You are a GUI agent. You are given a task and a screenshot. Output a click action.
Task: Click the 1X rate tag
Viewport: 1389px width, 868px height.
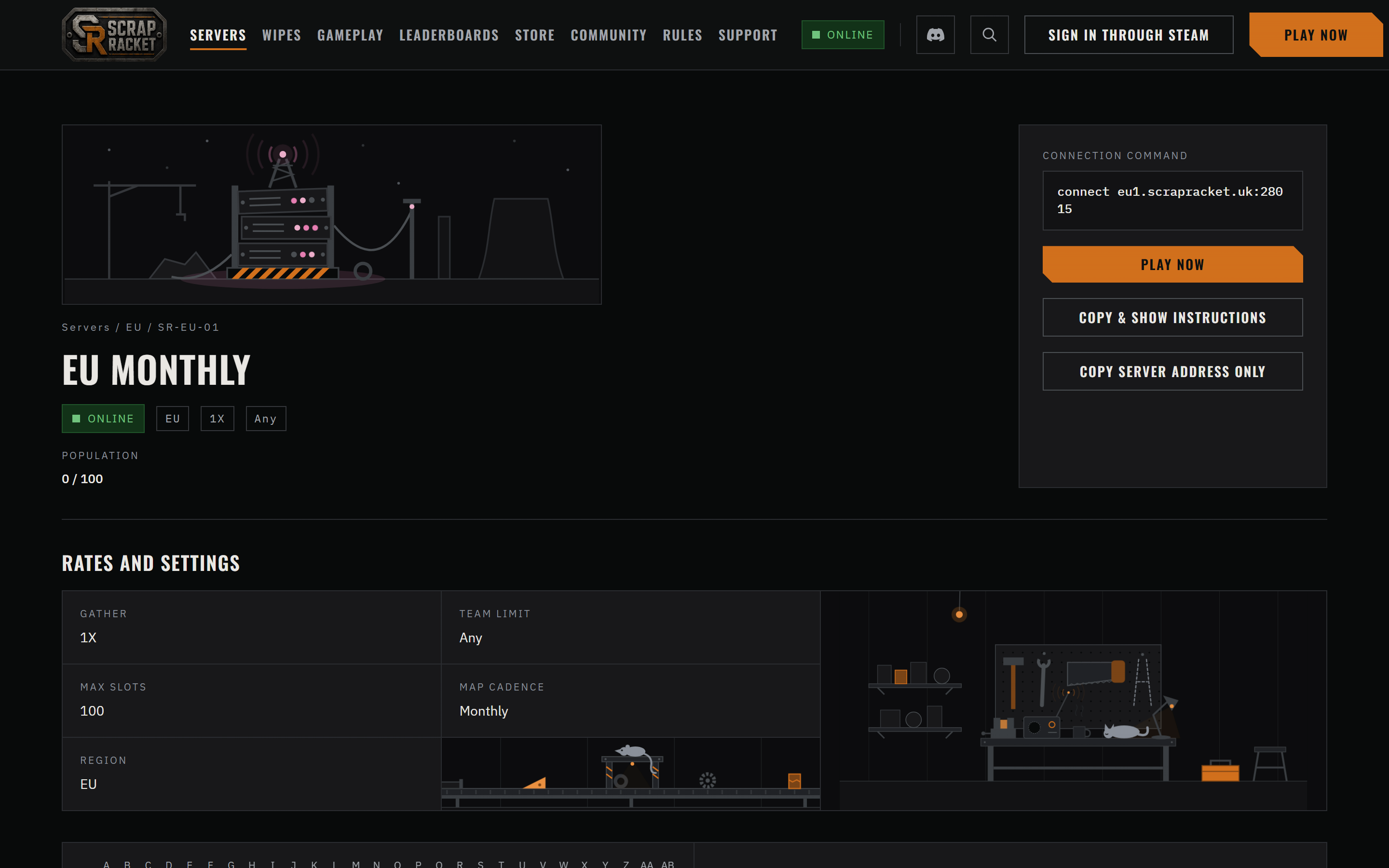click(217, 419)
